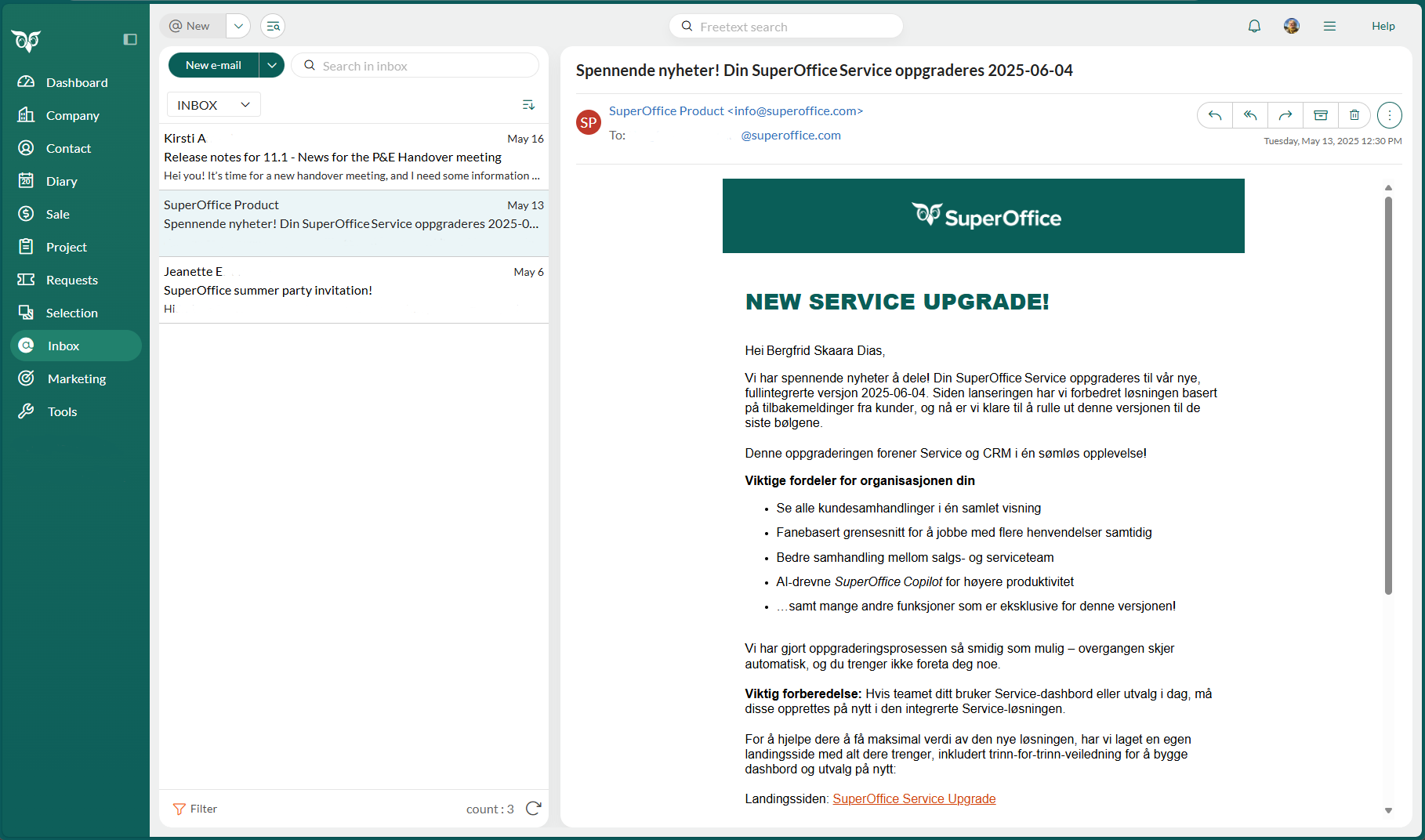Open Jeanette E summer party email

tap(354, 290)
